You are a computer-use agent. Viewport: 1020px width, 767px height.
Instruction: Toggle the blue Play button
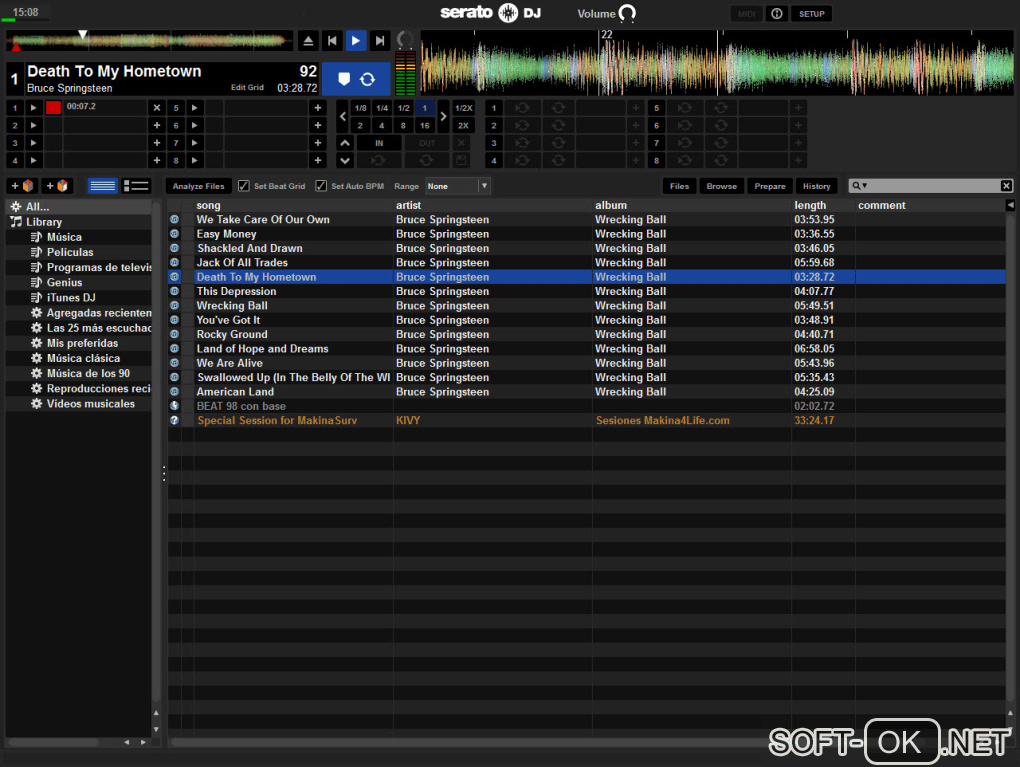coord(355,41)
